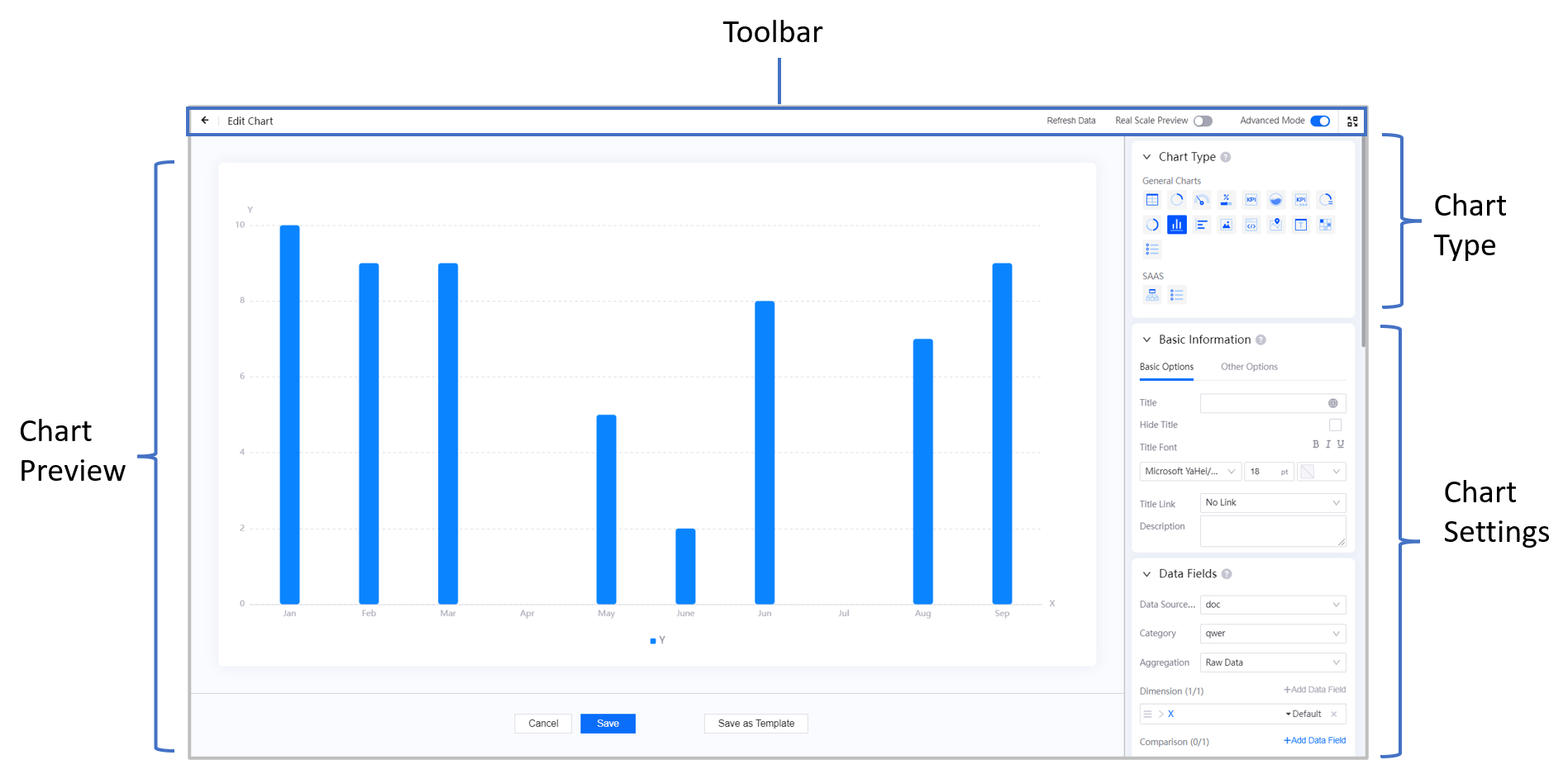Open the Aggregation Raw Data dropdown

(1272, 663)
